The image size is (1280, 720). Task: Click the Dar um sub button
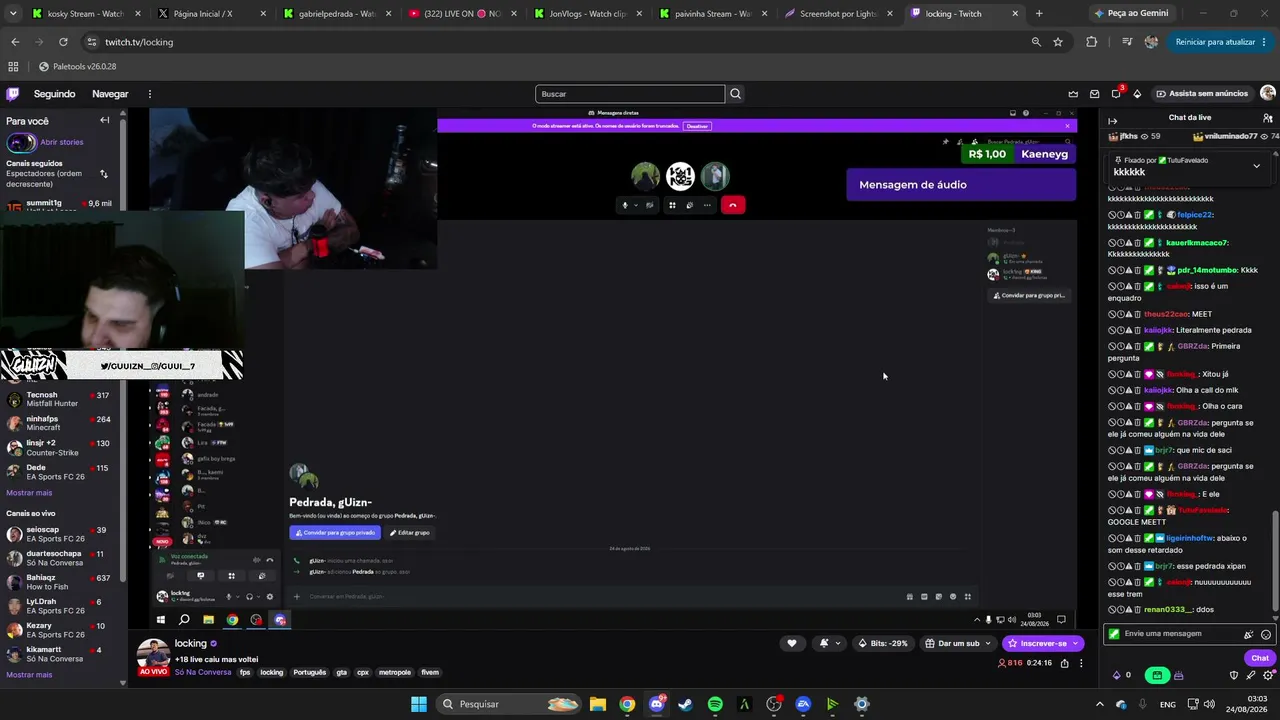(x=958, y=643)
